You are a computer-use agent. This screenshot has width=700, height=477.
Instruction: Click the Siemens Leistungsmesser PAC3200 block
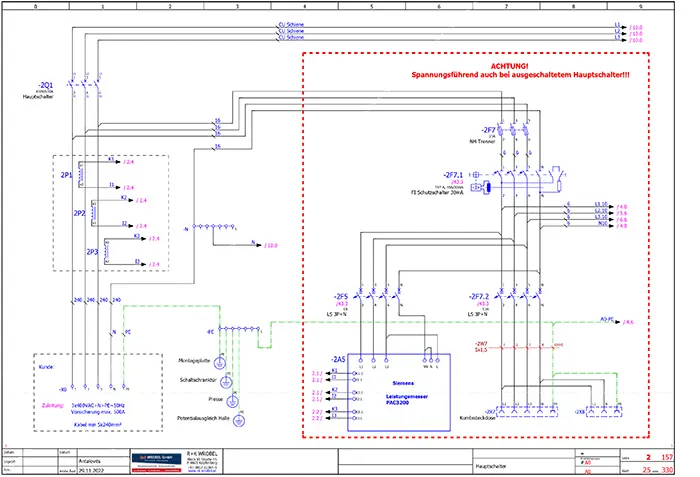click(x=400, y=397)
